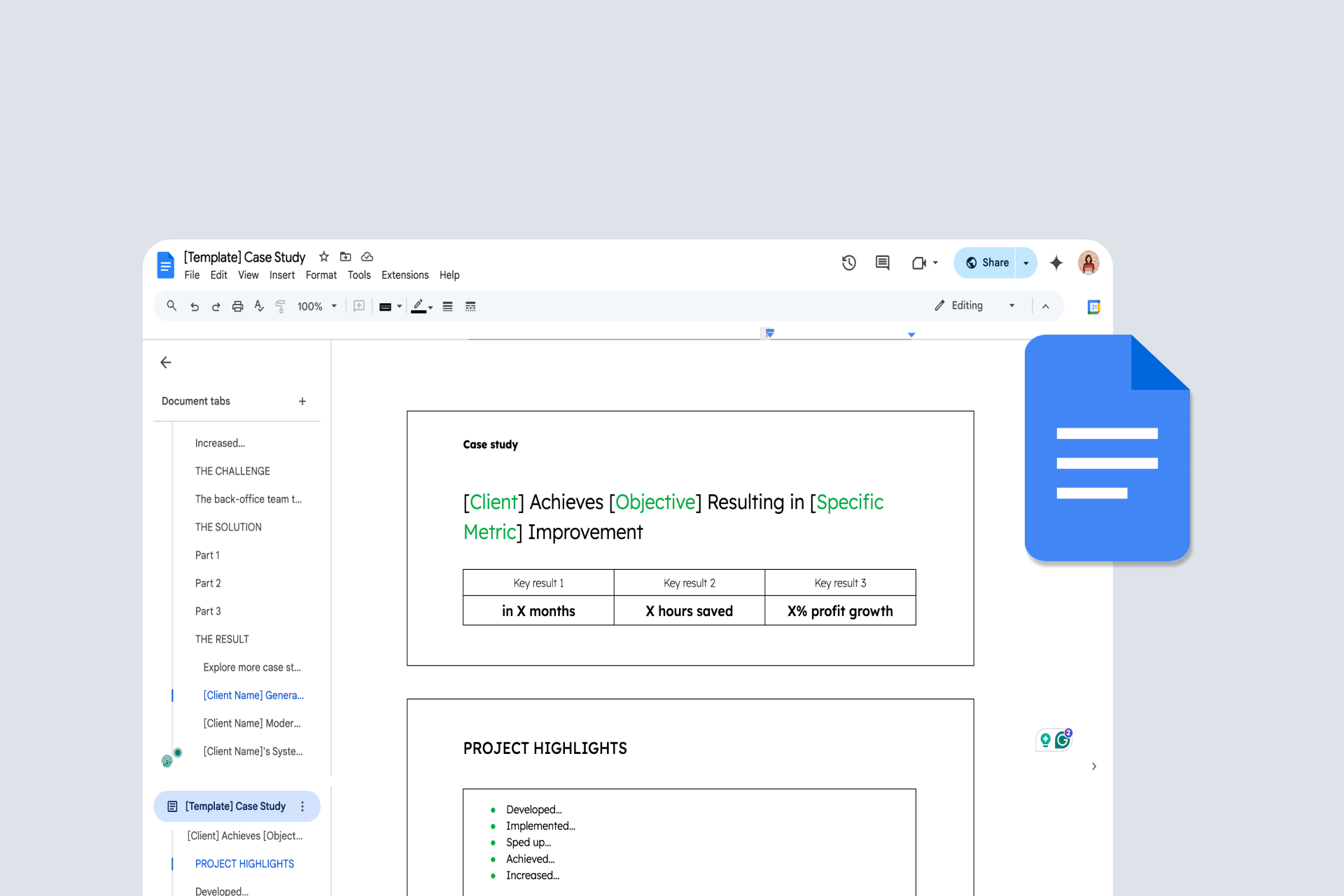1344x896 pixels.
Task: Open the Edit menu
Action: coord(219,275)
